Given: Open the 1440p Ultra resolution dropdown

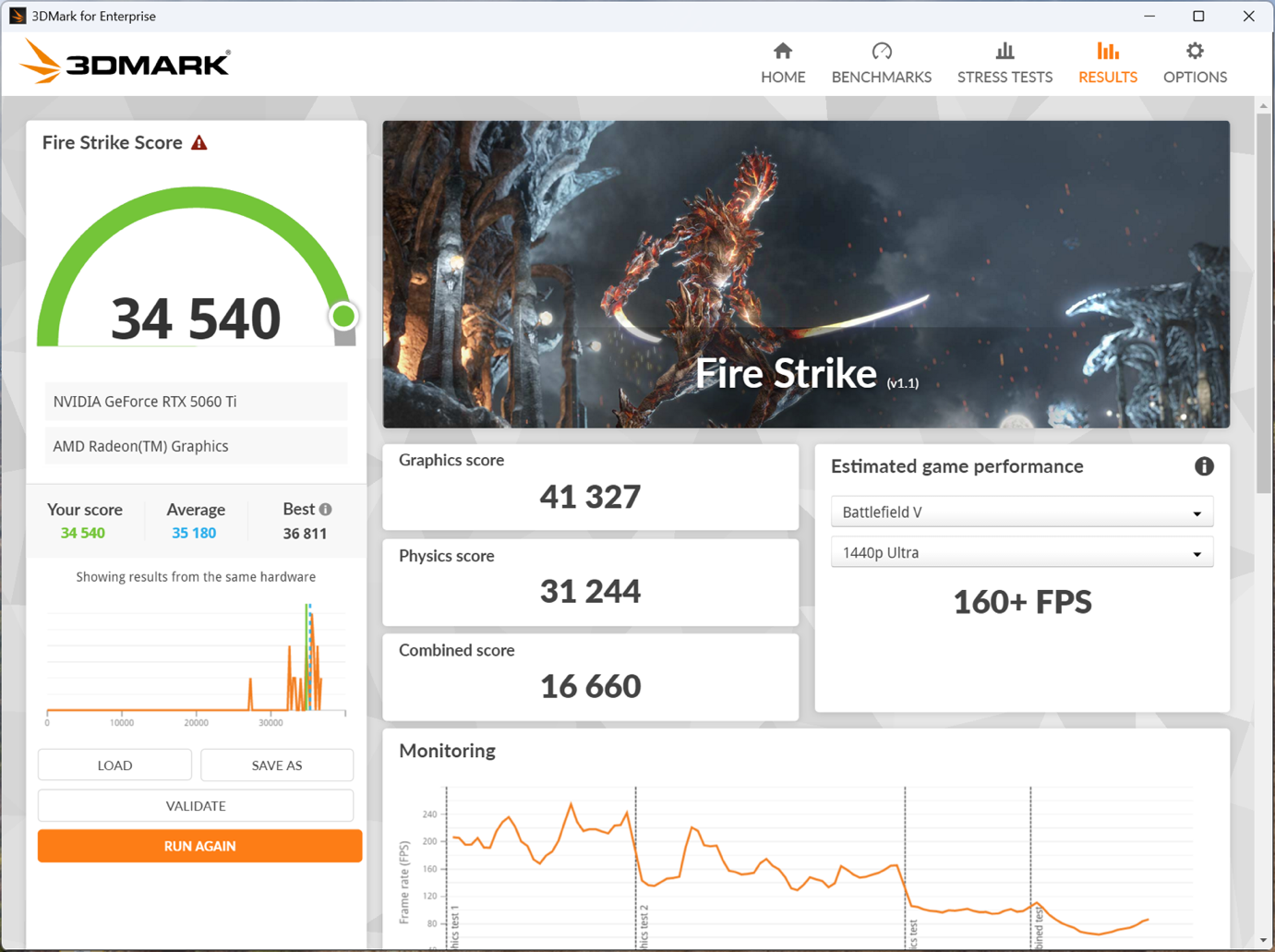Looking at the screenshot, I should click(x=1022, y=553).
